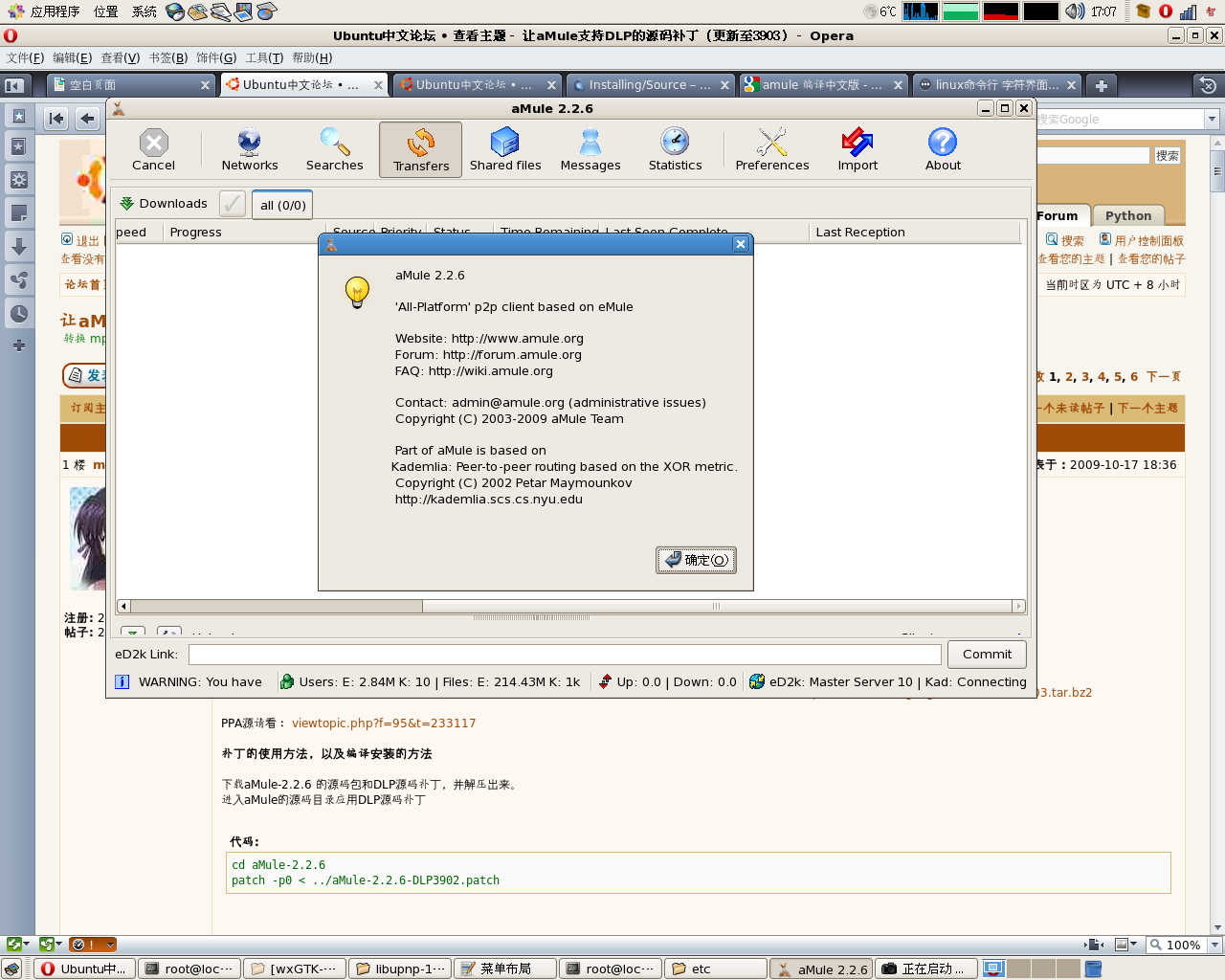
Task: Open the Searches section in aMule
Action: click(335, 149)
